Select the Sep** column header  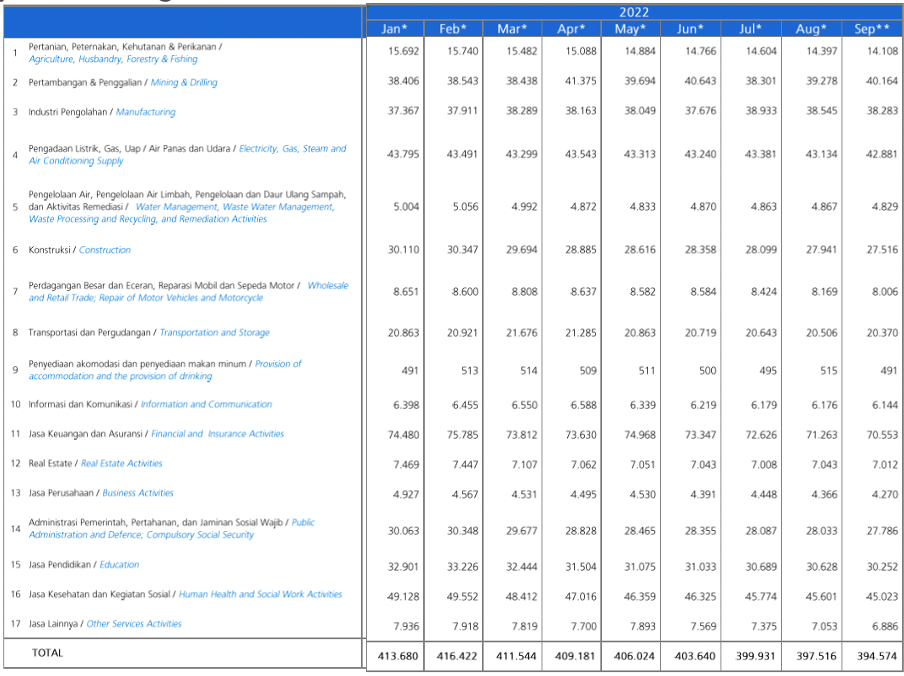872,29
